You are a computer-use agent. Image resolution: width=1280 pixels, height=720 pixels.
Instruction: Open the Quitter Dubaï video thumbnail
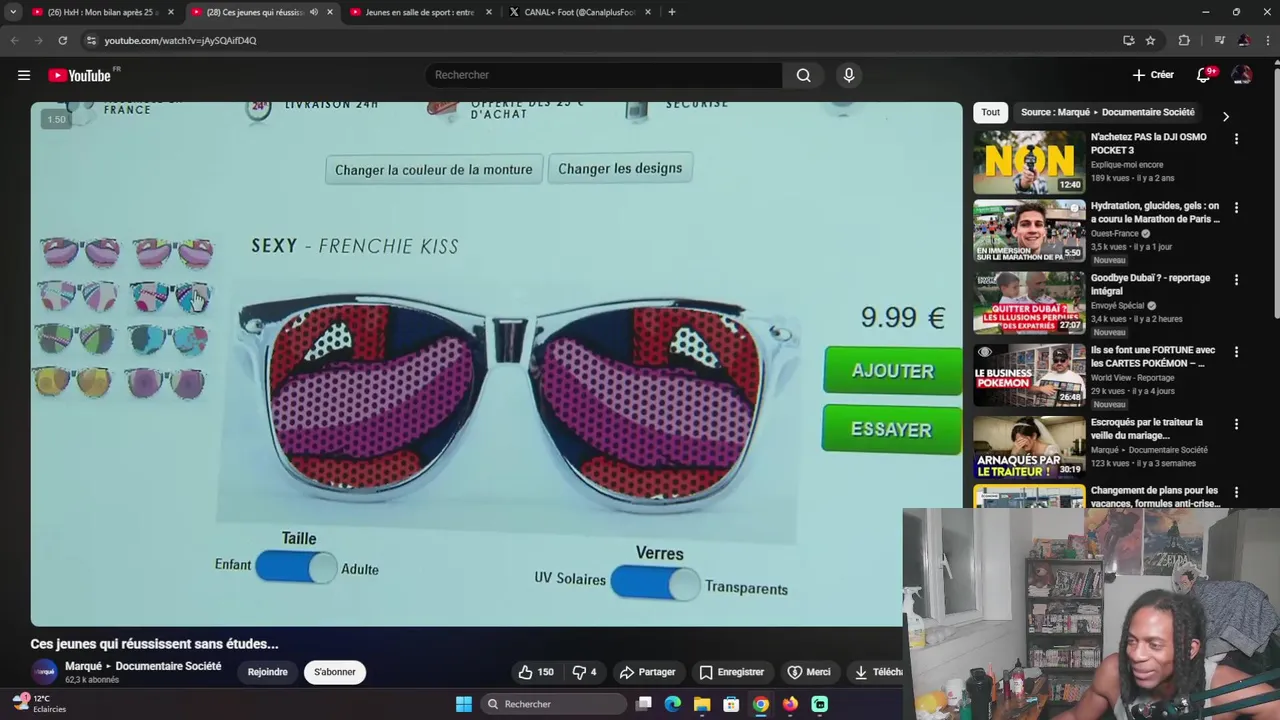1029,303
